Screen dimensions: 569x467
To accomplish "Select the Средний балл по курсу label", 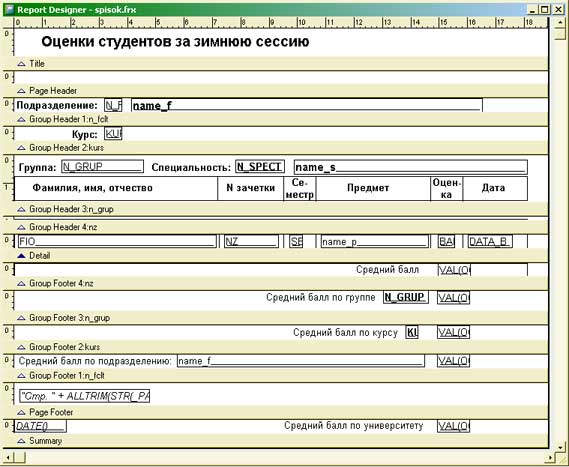I will tap(345, 332).
